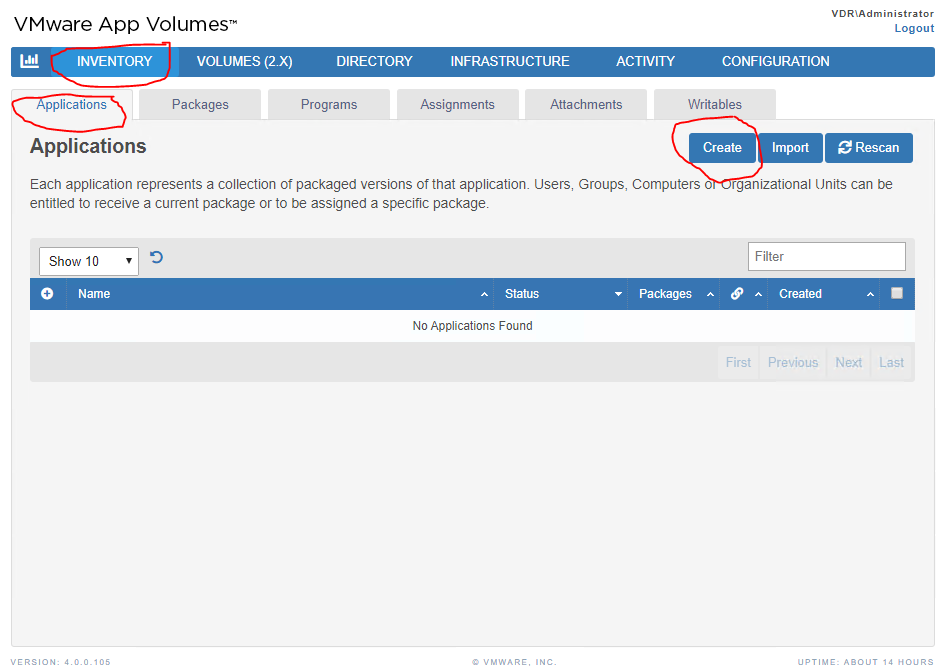Sort by Name column

tap(280, 294)
